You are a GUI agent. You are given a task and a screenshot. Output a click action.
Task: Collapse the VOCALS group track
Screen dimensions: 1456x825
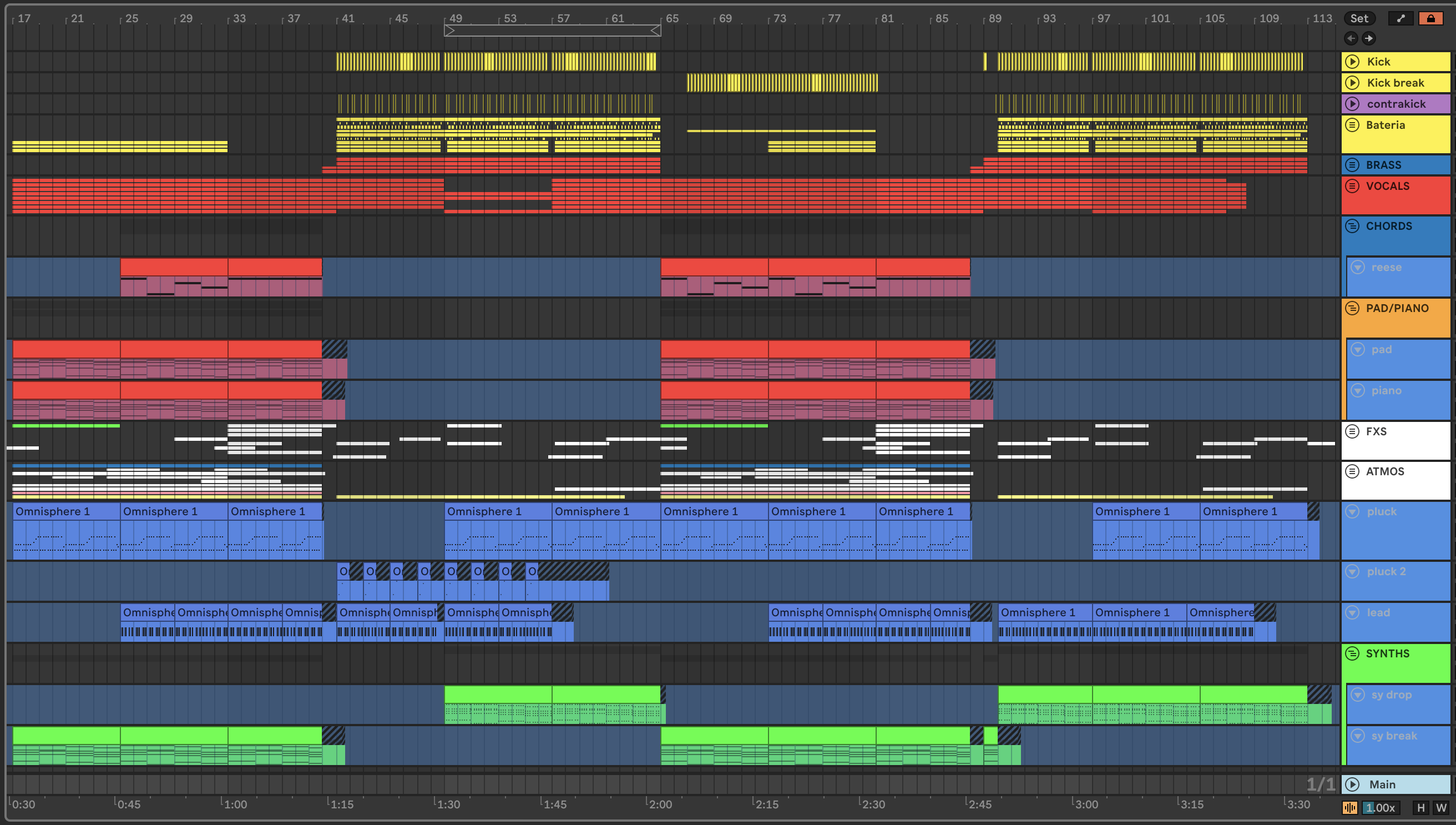click(1352, 186)
